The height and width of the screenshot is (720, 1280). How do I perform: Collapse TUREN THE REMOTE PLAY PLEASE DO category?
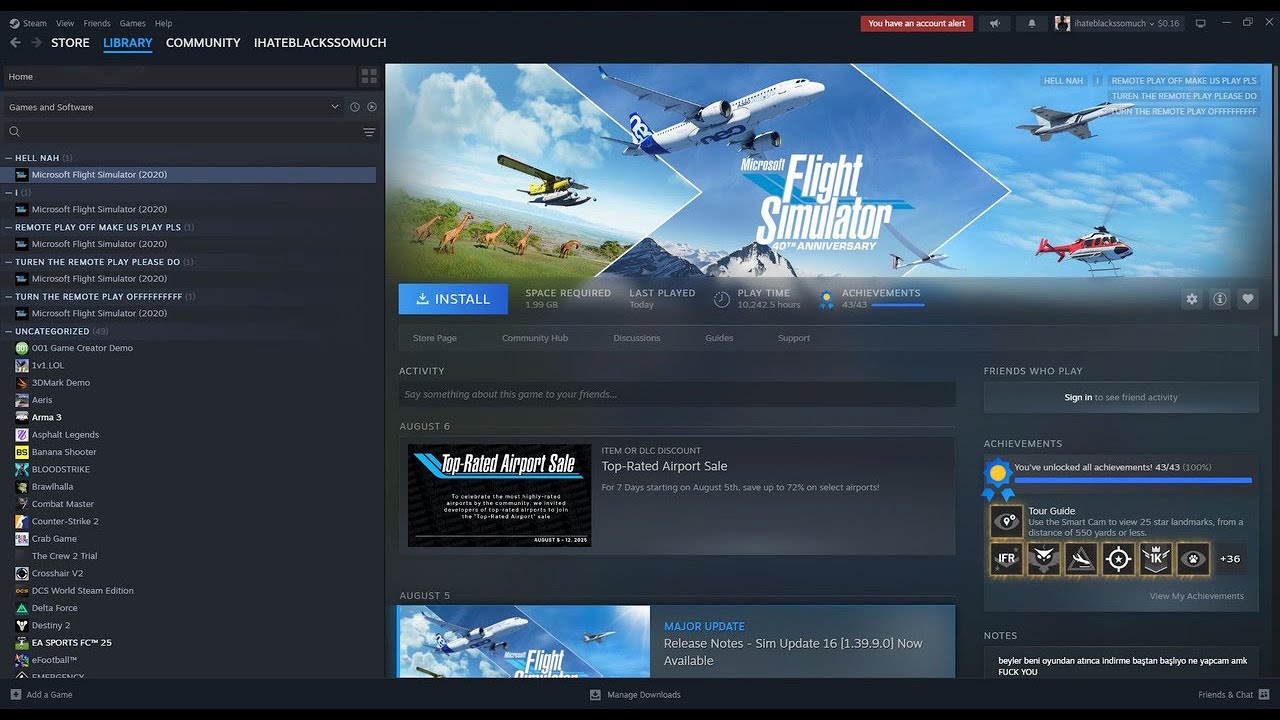point(9,262)
